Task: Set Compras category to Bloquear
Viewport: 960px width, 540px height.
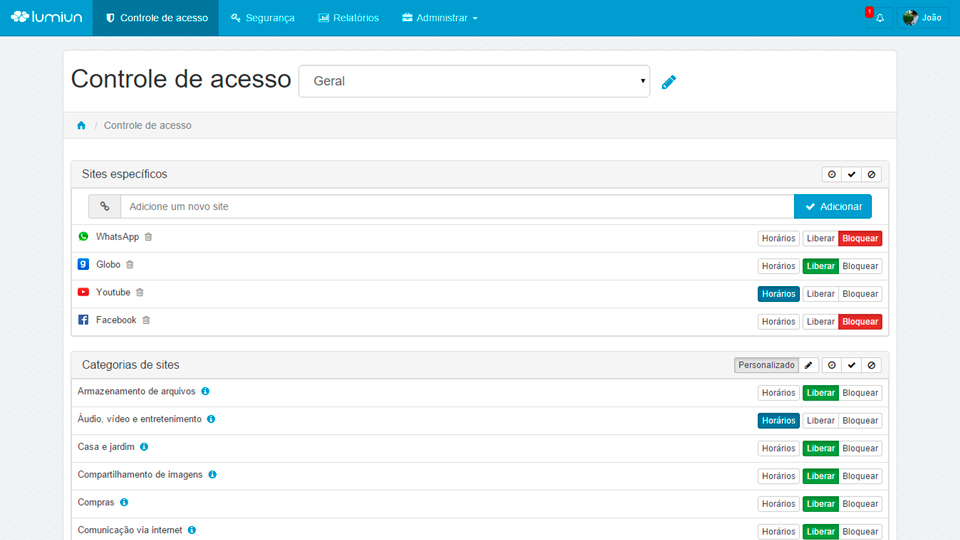Action: pyautogui.click(x=860, y=504)
